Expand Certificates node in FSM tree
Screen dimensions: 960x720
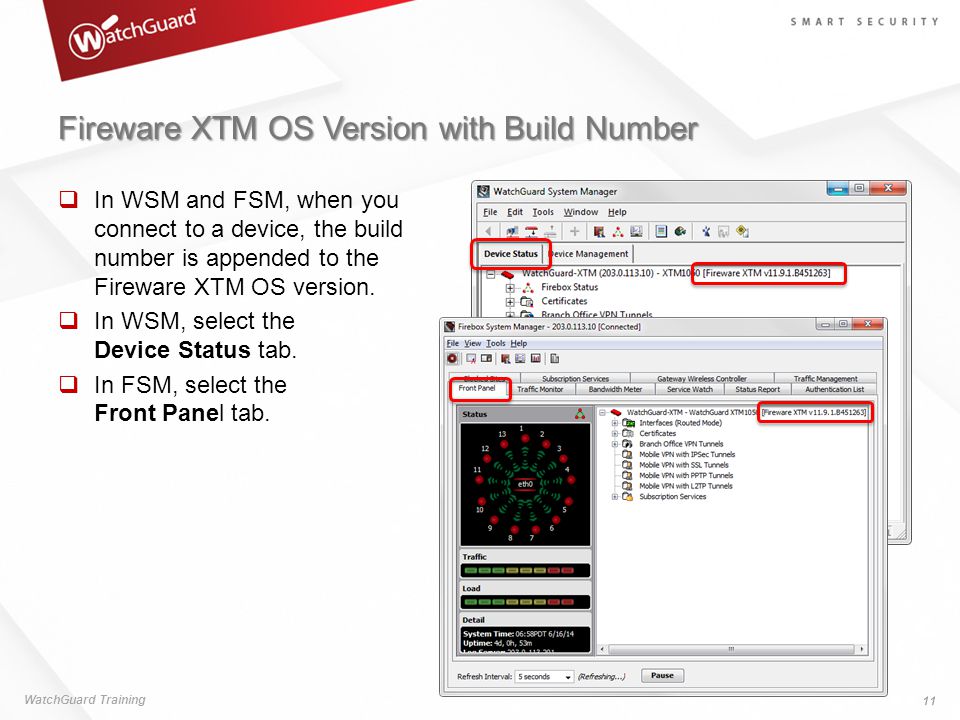click(x=615, y=433)
